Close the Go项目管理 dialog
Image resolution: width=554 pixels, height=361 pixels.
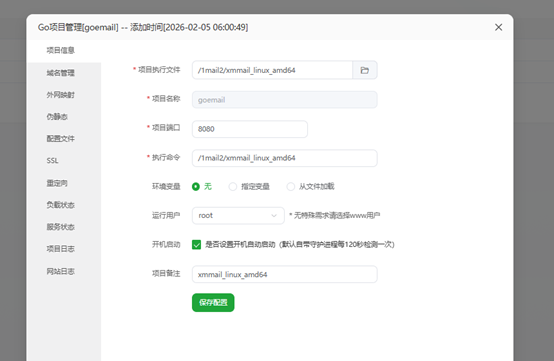point(498,27)
